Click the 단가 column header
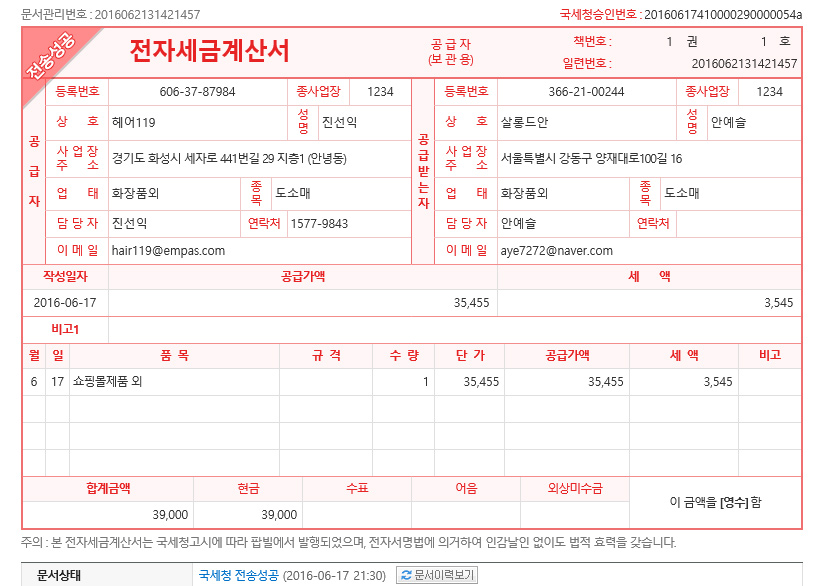The width and height of the screenshot is (826, 586). click(470, 356)
